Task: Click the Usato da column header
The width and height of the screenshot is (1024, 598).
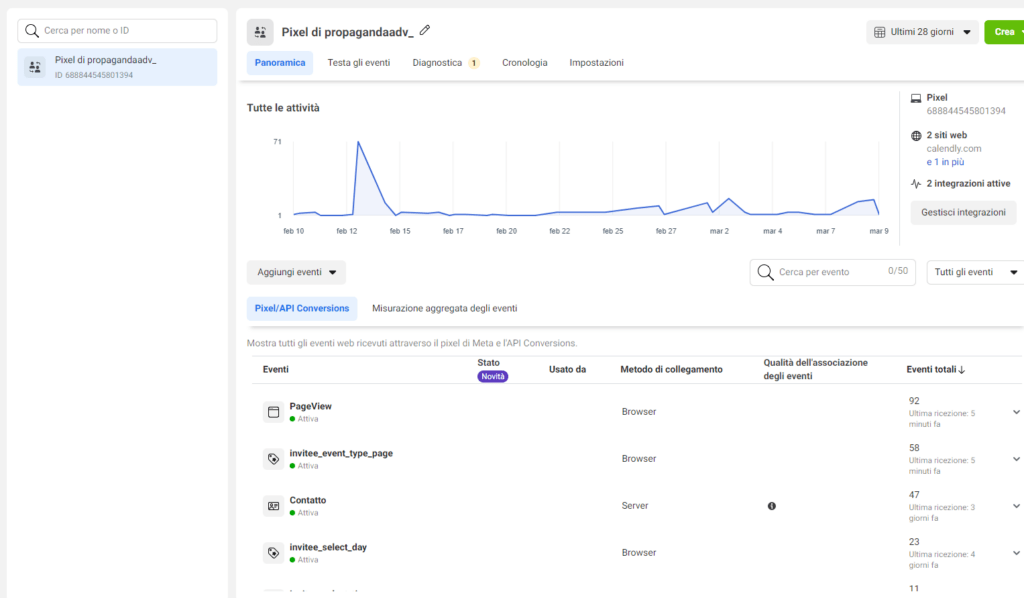Action: (568, 370)
